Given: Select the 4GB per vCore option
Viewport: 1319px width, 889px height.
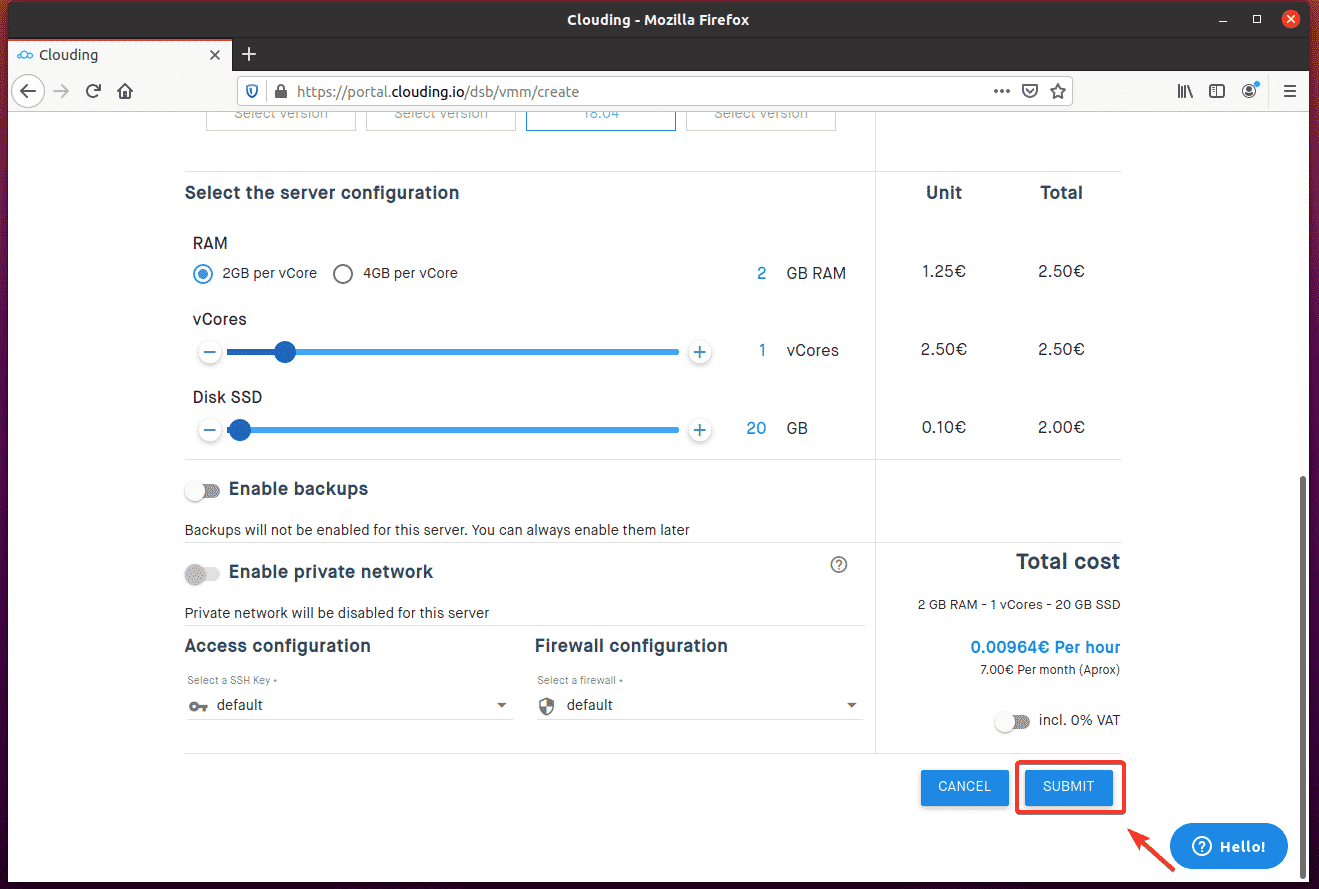Looking at the screenshot, I should pos(343,274).
